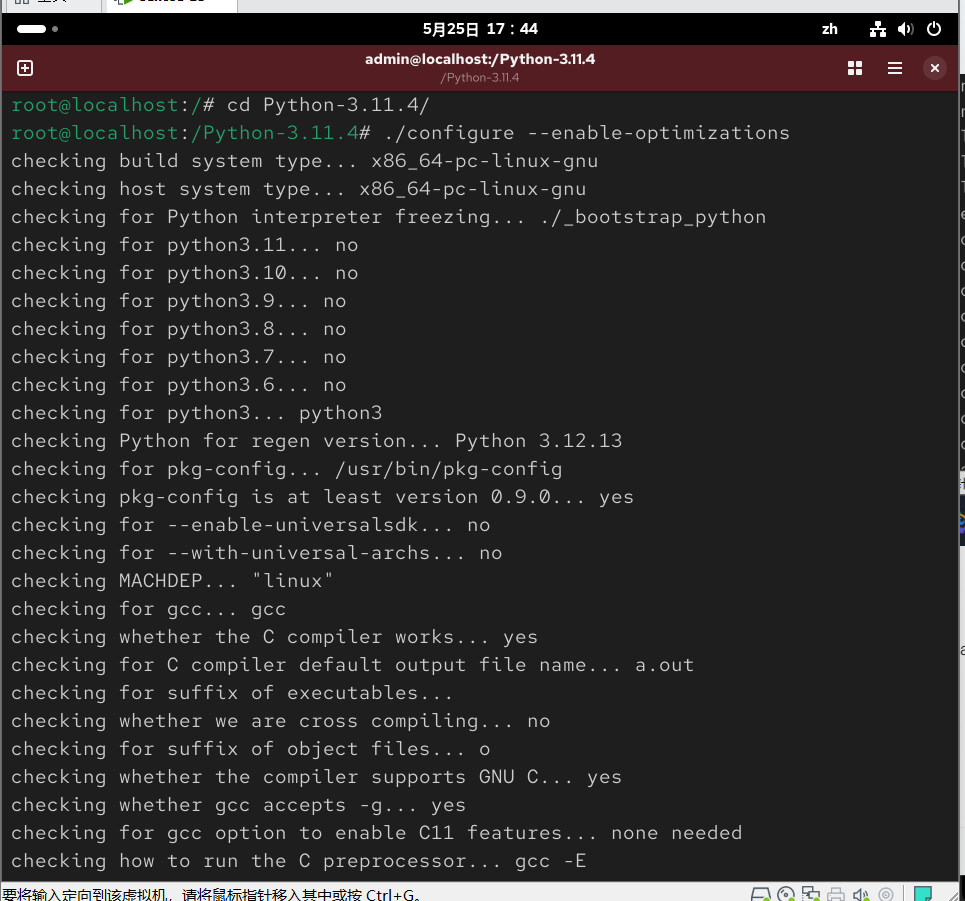Click the wired network status icon

tap(878, 29)
